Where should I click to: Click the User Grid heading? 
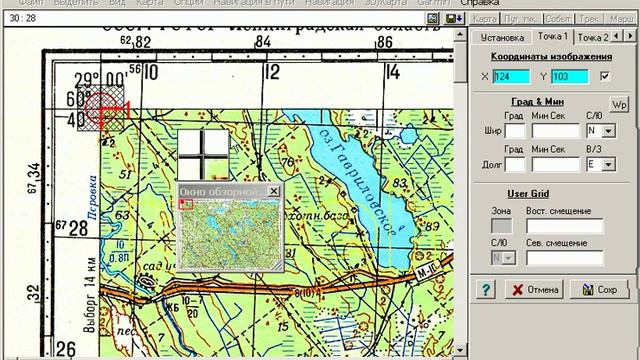click(528, 193)
